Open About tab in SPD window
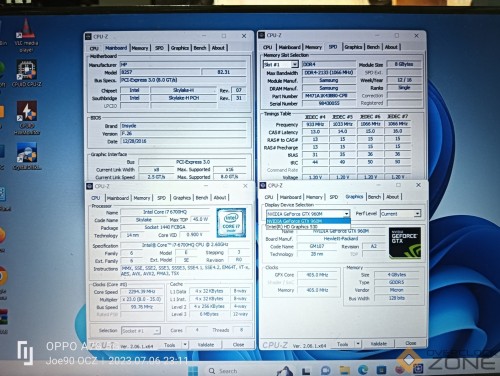The width and height of the screenshot is (500, 376). (x=391, y=47)
